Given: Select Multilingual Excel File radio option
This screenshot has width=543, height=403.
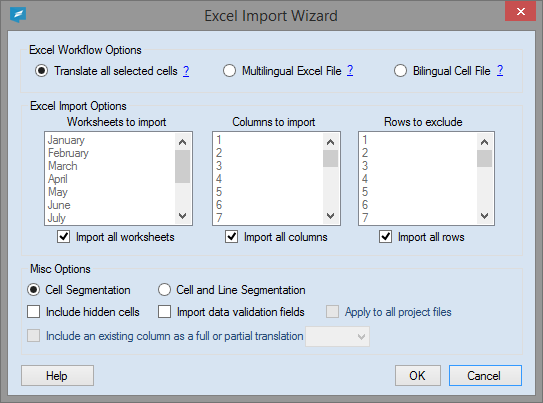Looking at the screenshot, I should point(229,71).
